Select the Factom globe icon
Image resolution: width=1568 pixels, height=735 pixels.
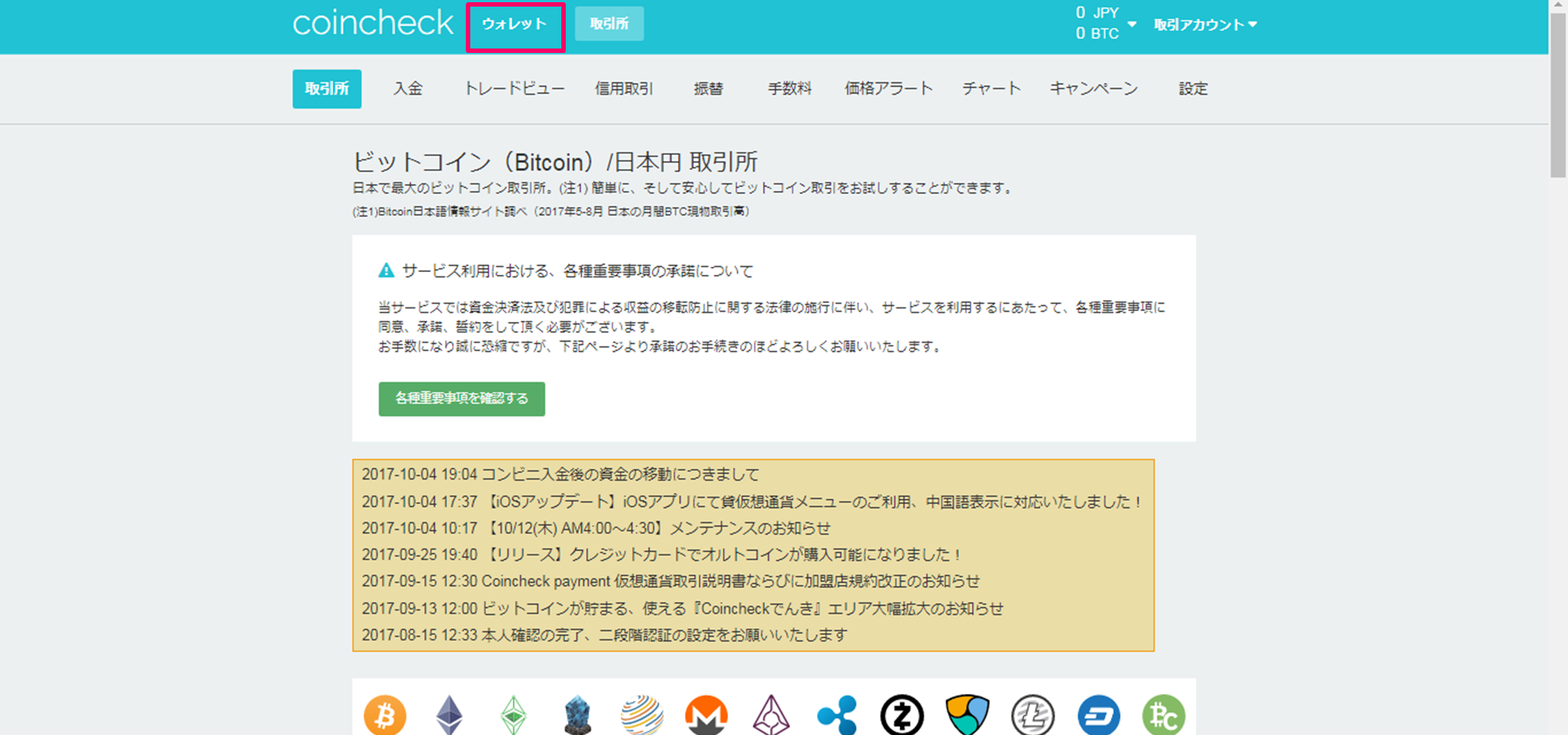tap(641, 715)
